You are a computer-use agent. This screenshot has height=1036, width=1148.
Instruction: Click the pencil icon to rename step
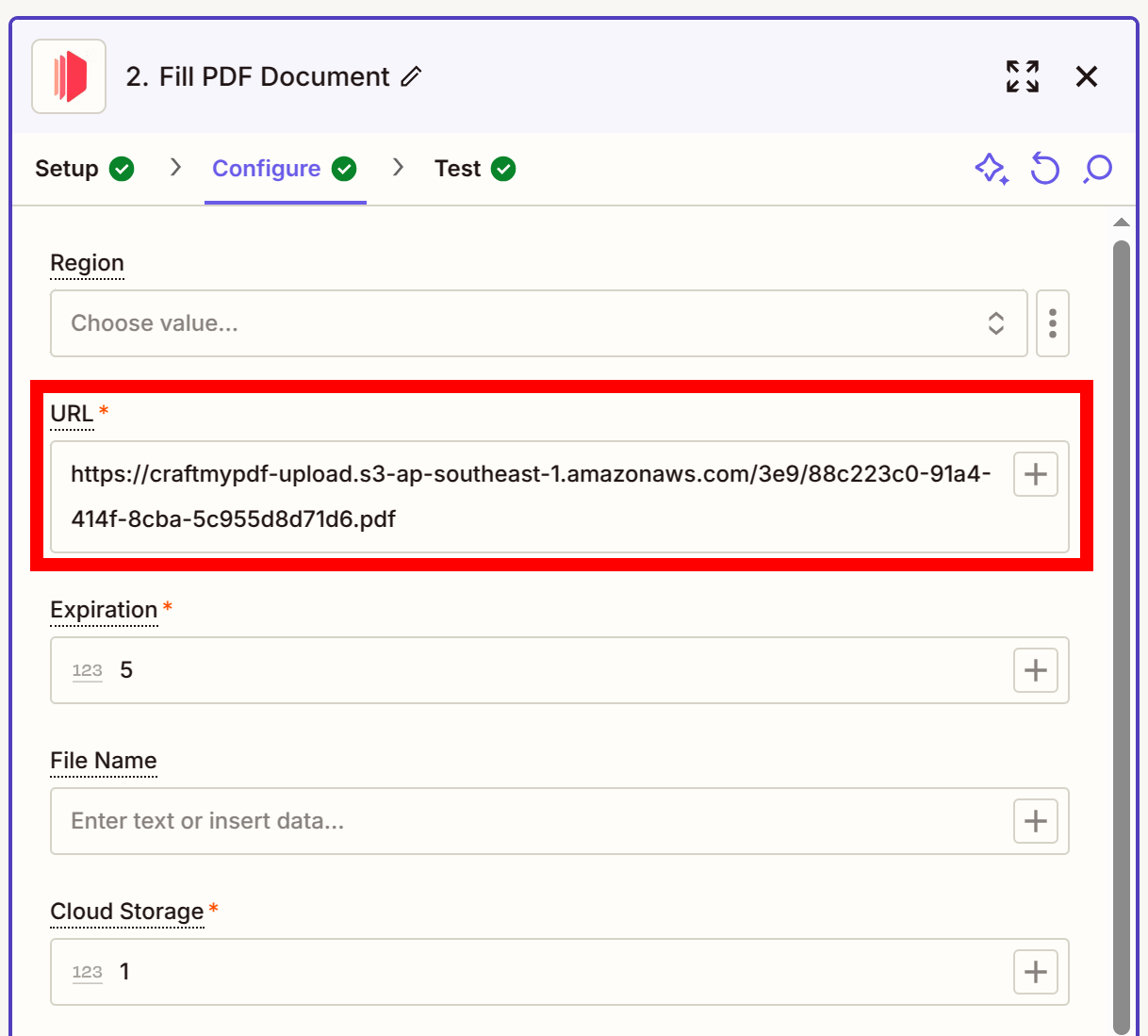coord(411,76)
